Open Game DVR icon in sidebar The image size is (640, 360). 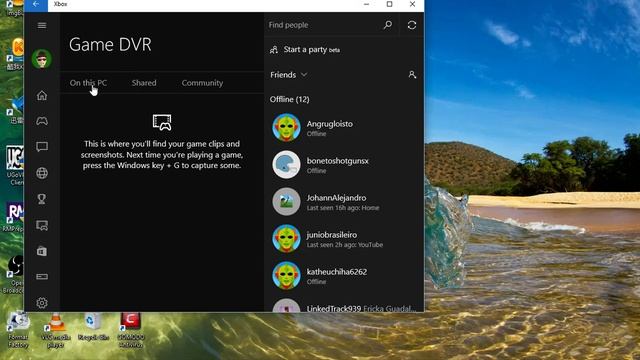point(42,225)
